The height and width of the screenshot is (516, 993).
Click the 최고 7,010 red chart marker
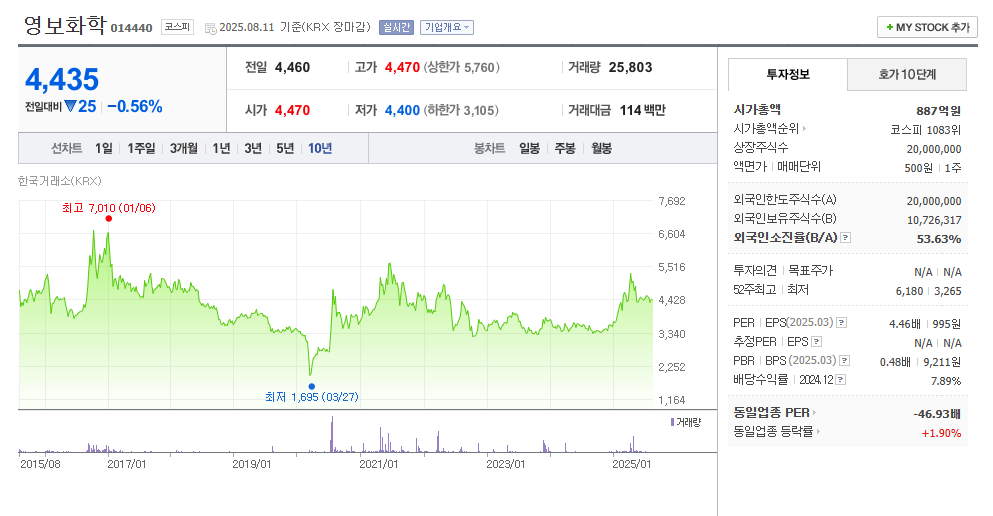pos(109,218)
